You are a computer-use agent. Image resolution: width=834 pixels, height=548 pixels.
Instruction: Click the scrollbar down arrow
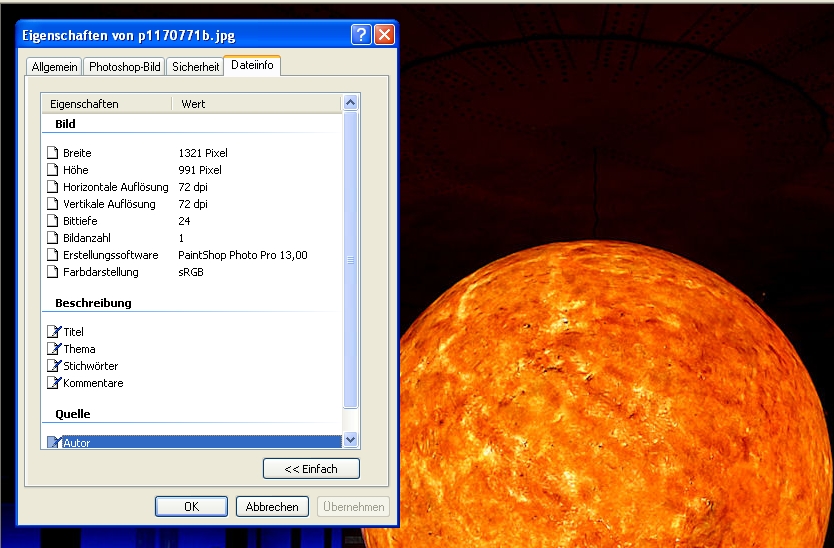(x=351, y=439)
